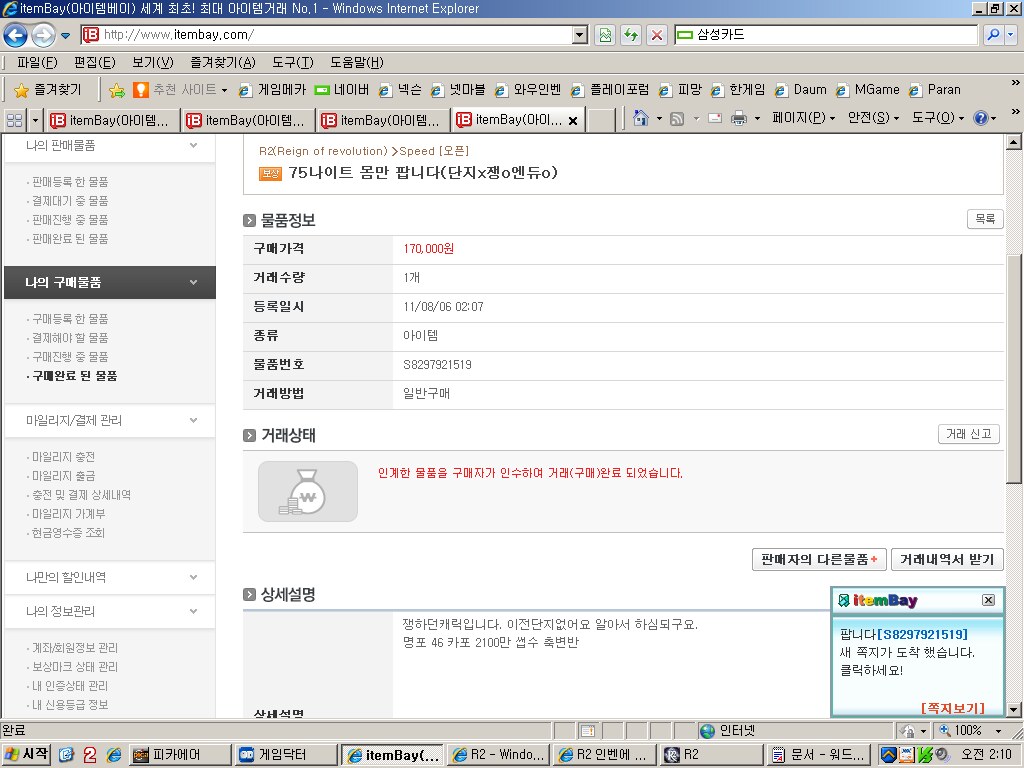This screenshot has height=768, width=1024.
Task: Click the 거래내역서 받기 button
Action: coord(947,560)
